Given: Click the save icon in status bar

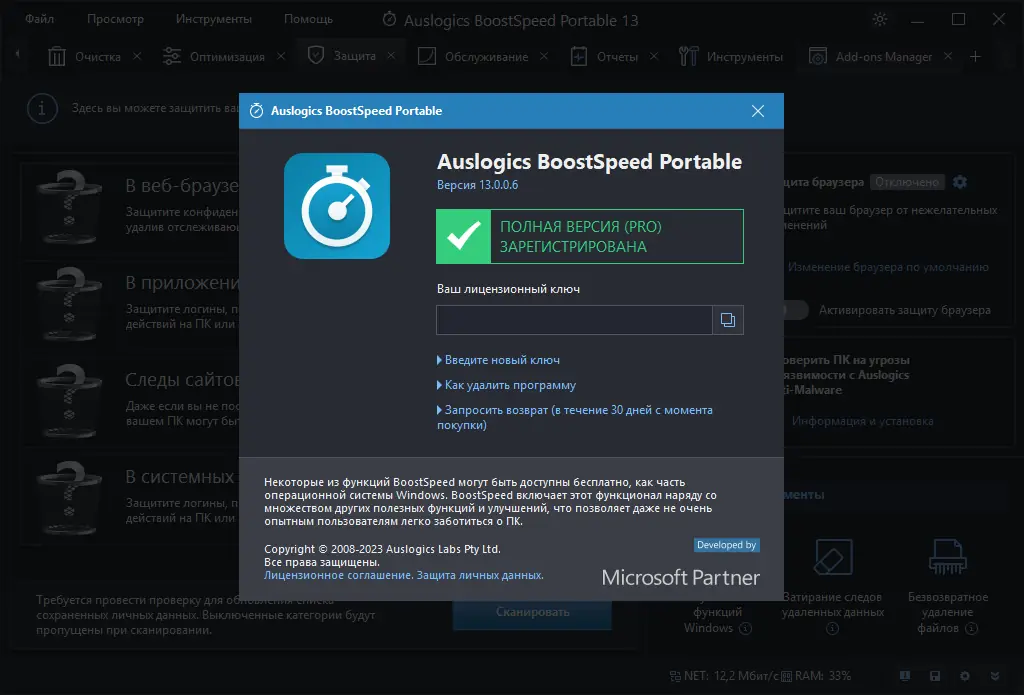Looking at the screenshot, I should click(x=934, y=676).
